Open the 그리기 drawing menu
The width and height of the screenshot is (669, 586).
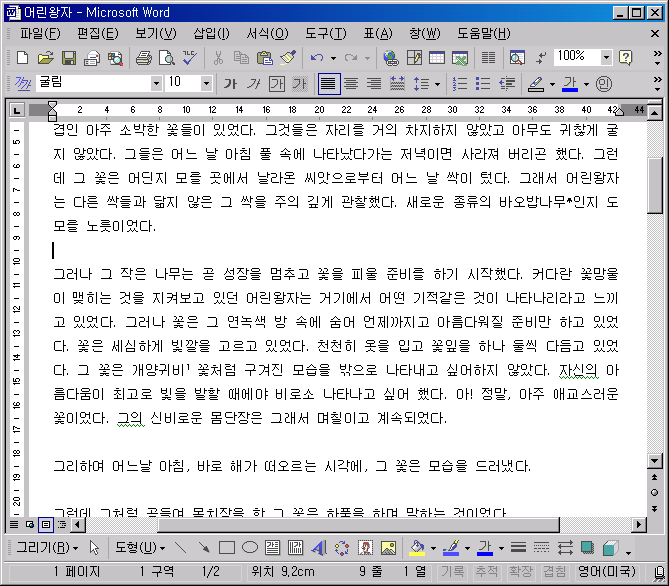[x=47, y=547]
